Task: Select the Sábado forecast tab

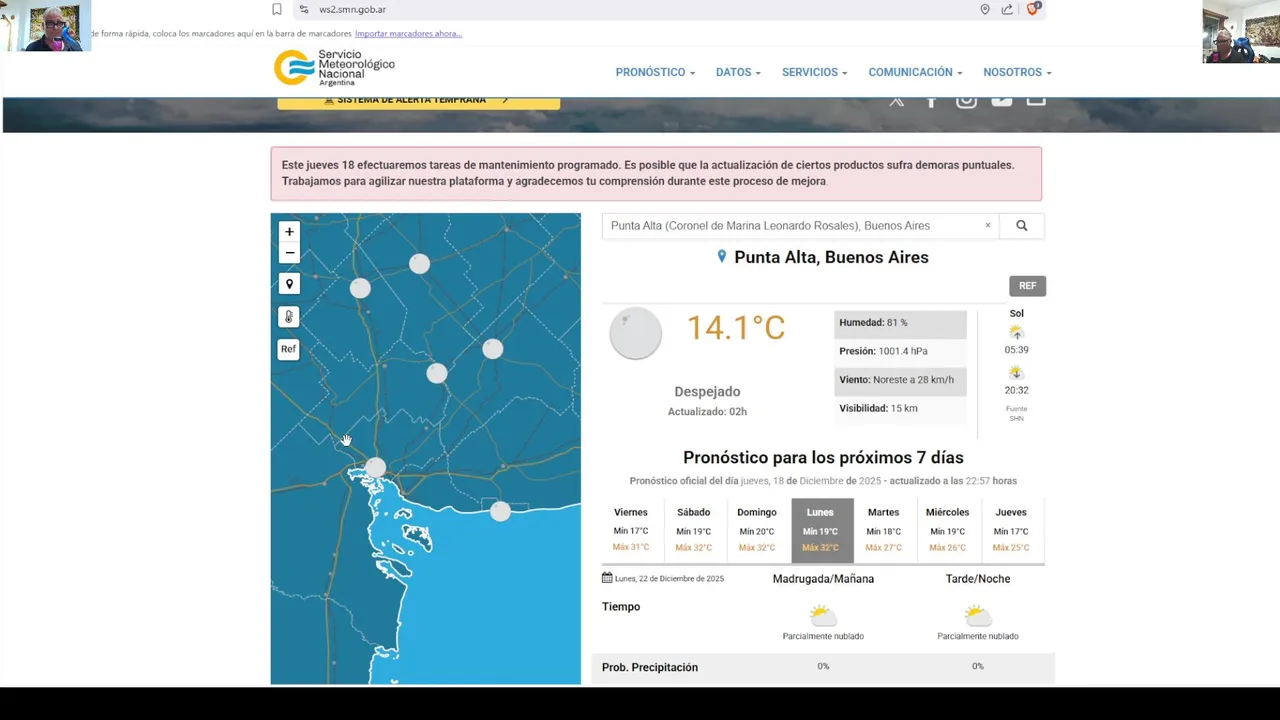Action: [693, 530]
